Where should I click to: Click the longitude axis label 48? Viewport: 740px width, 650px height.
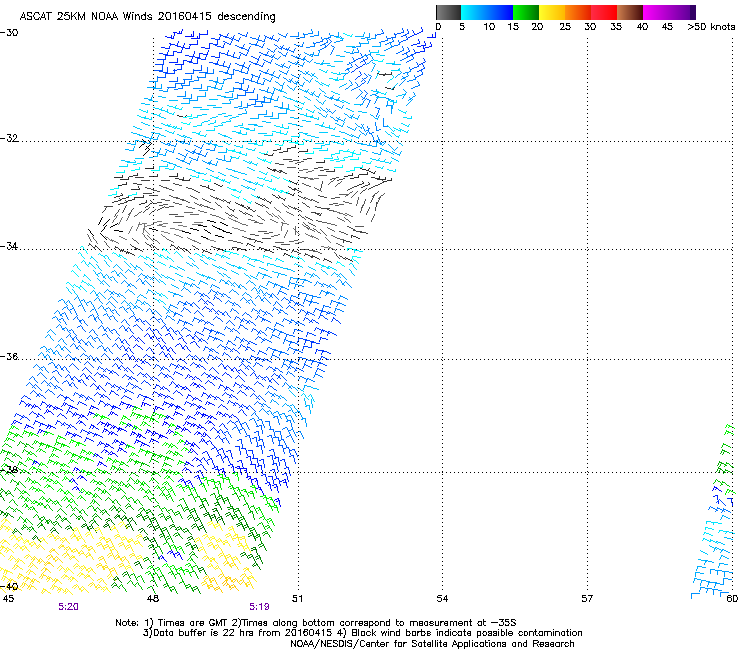pos(152,599)
